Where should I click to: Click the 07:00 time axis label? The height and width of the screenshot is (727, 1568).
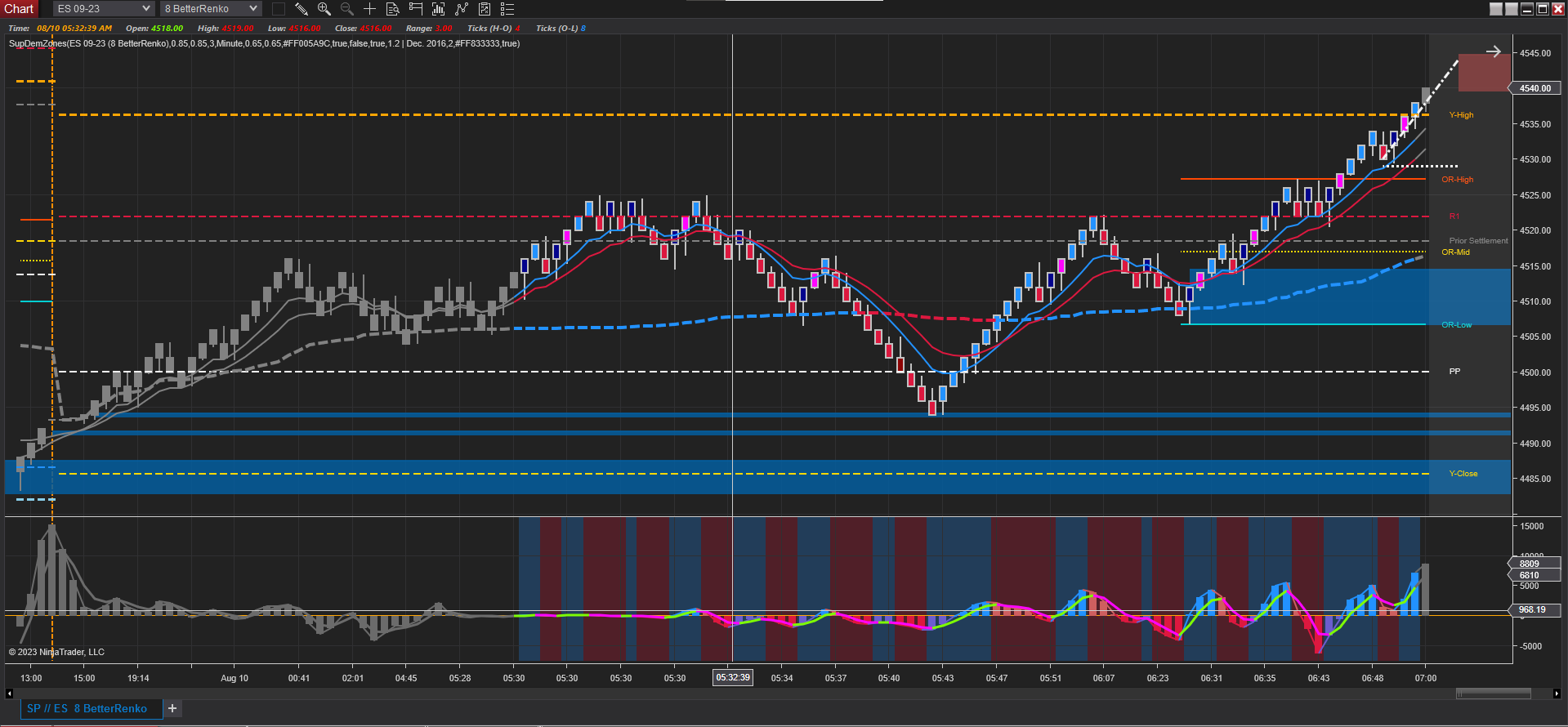[1426, 678]
